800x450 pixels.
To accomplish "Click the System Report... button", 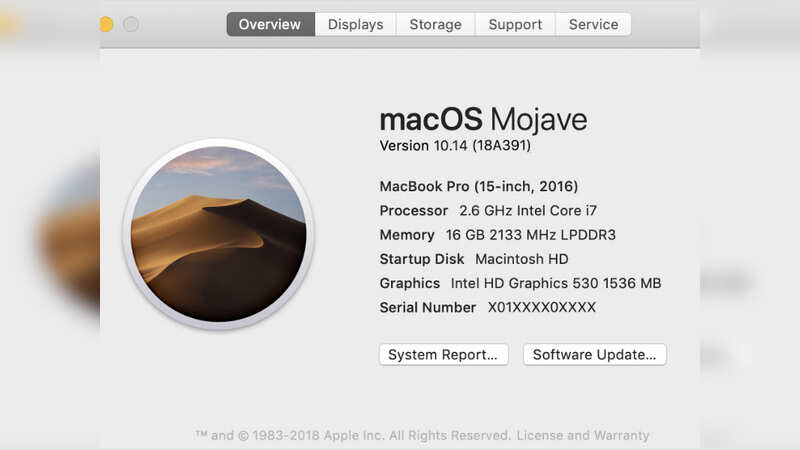I will [x=443, y=355].
